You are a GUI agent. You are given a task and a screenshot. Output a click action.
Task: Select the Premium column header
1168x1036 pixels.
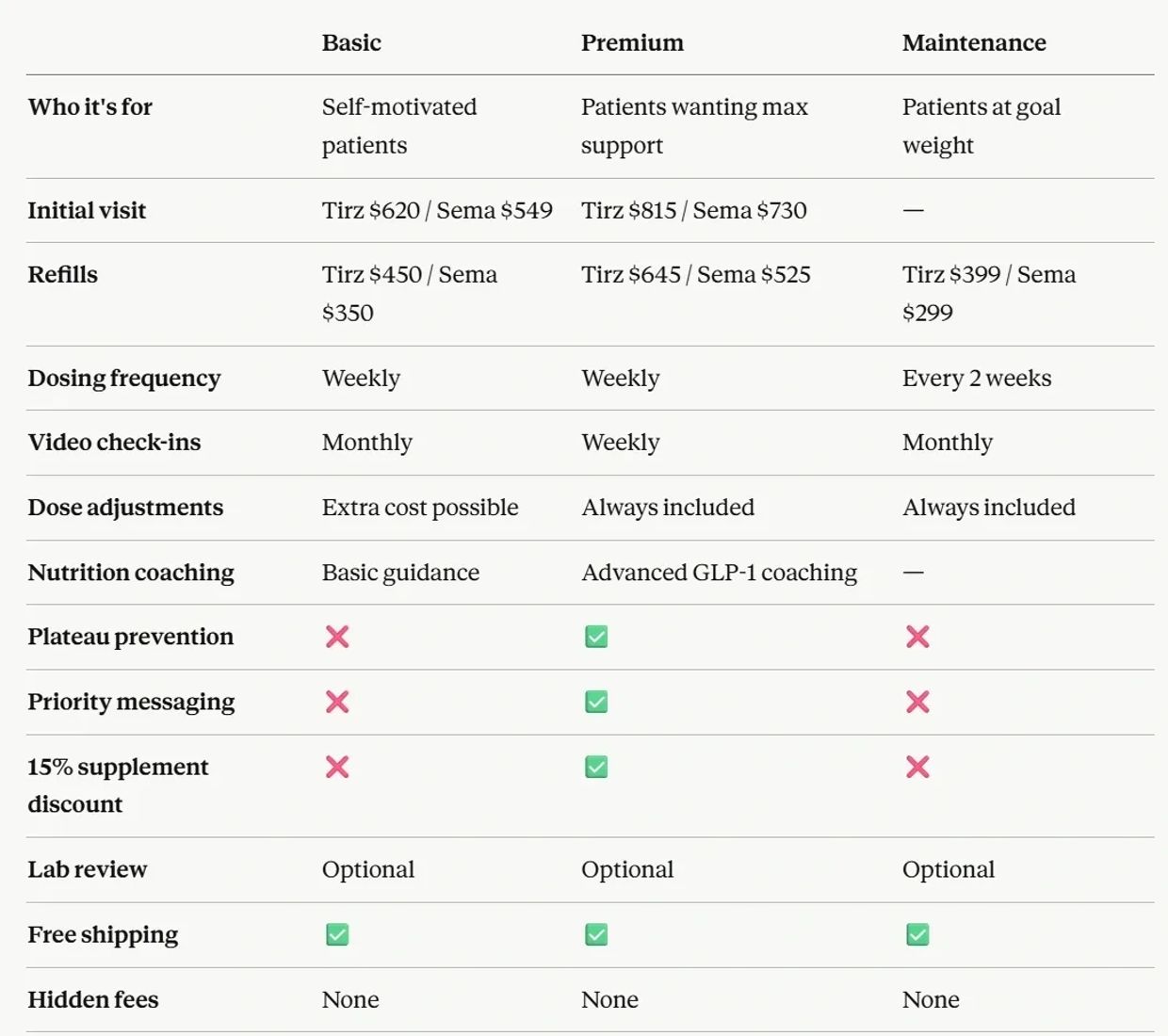pyautogui.click(x=632, y=42)
